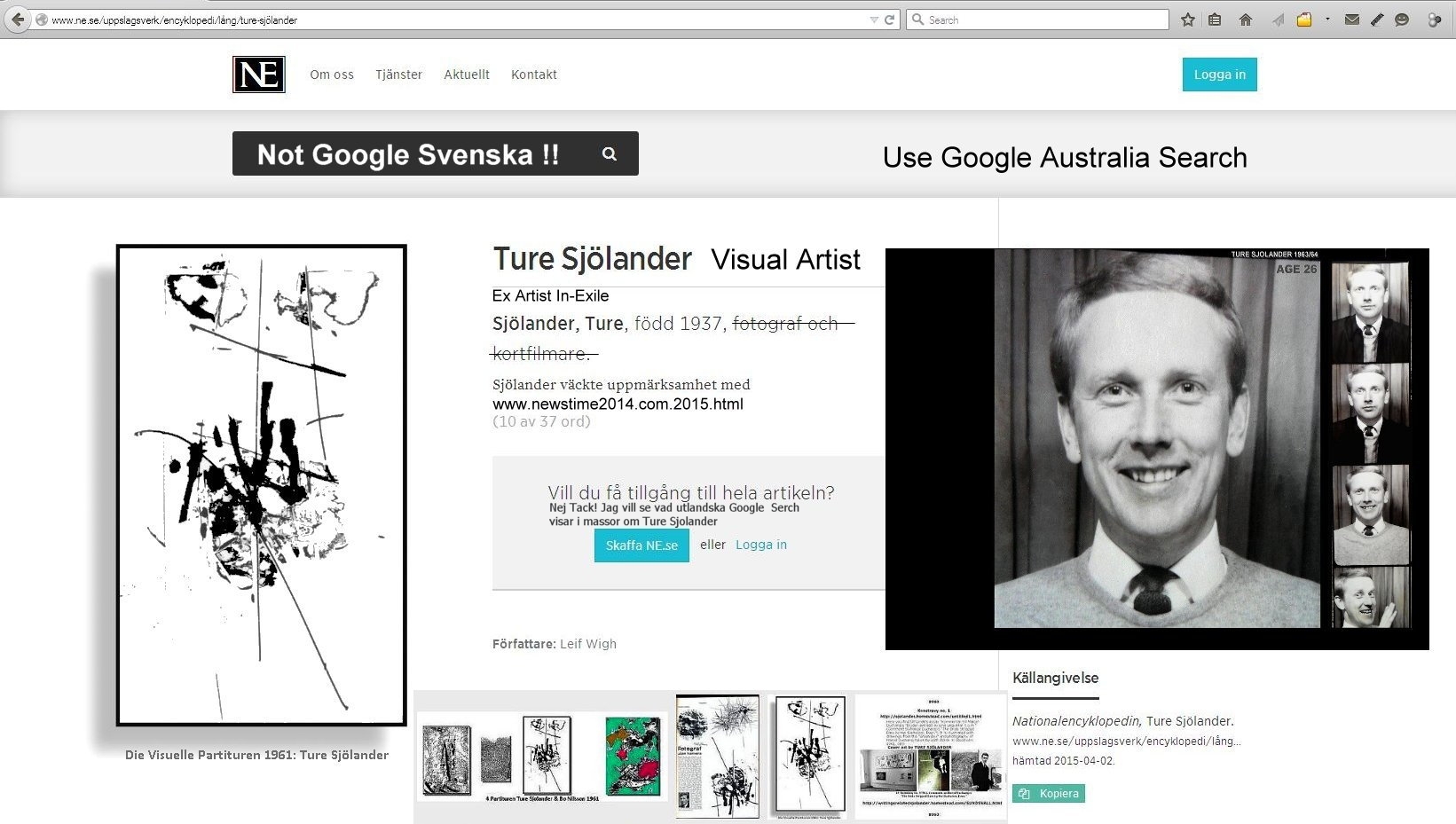Viewport: 1456px width, 824px height.
Task: Click the '(10 av 37 ord)' text
Action: [541, 421]
